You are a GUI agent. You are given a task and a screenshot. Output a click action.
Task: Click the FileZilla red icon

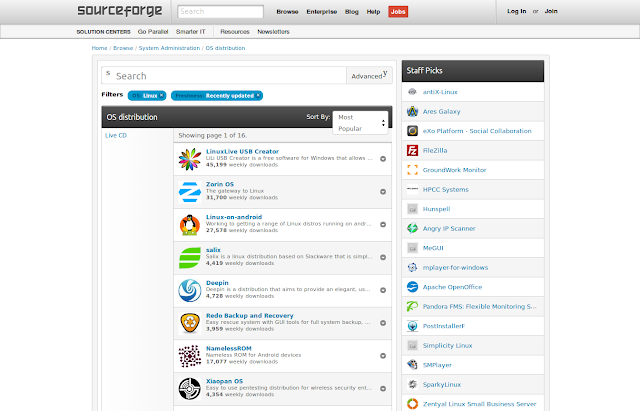point(412,150)
